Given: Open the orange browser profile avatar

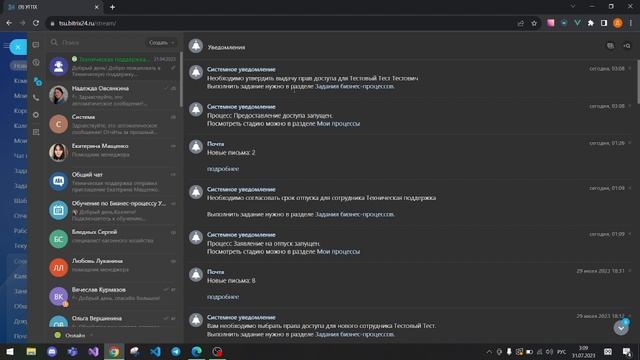Looking at the screenshot, I should click(618, 23).
